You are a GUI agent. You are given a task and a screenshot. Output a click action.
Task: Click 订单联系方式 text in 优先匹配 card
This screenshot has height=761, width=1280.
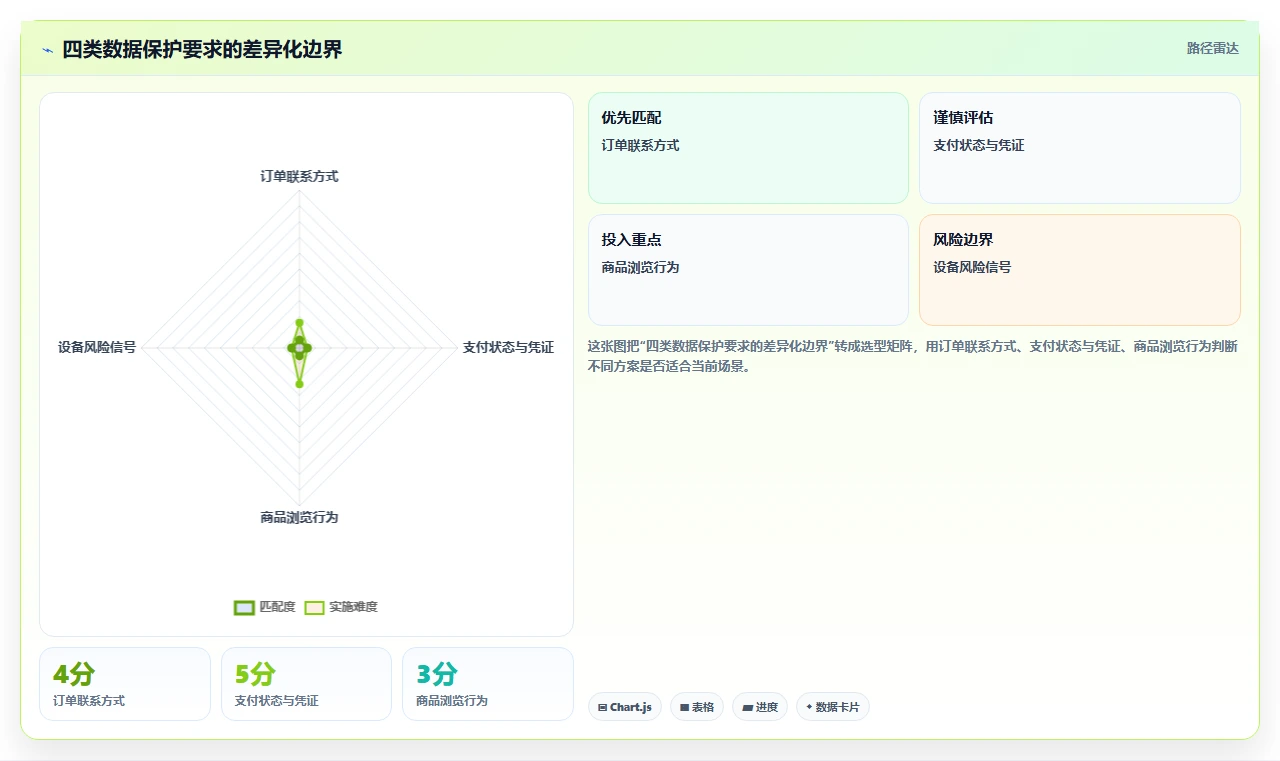point(640,145)
